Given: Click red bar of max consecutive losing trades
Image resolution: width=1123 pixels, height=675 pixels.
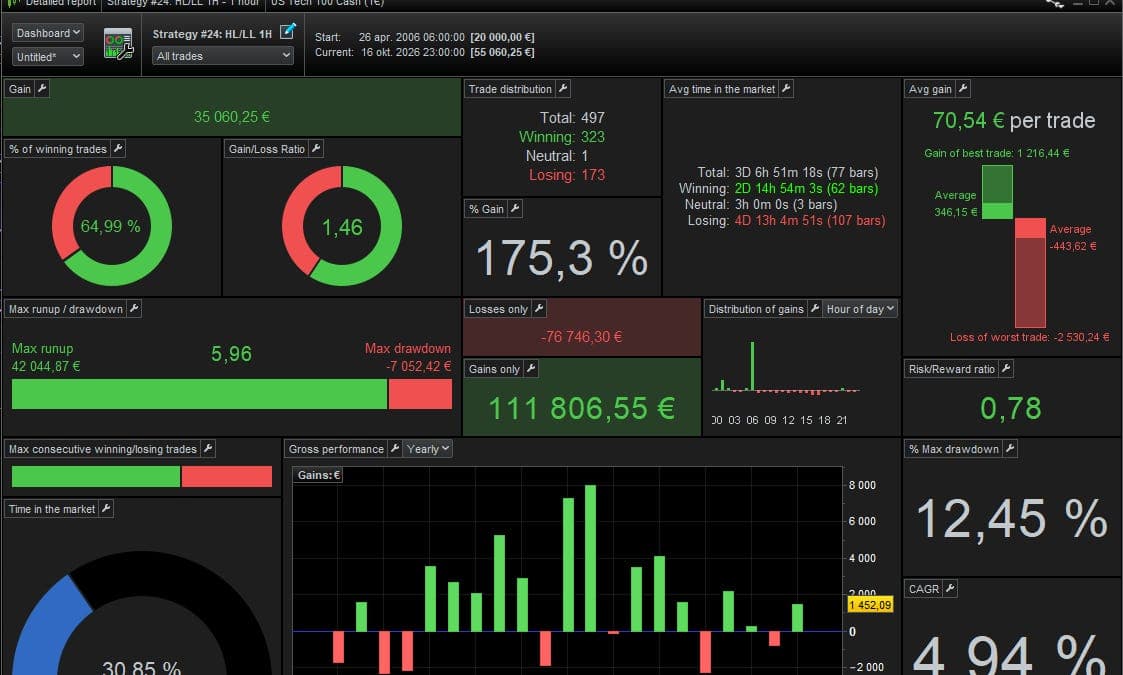Looking at the screenshot, I should pyautogui.click(x=227, y=477).
